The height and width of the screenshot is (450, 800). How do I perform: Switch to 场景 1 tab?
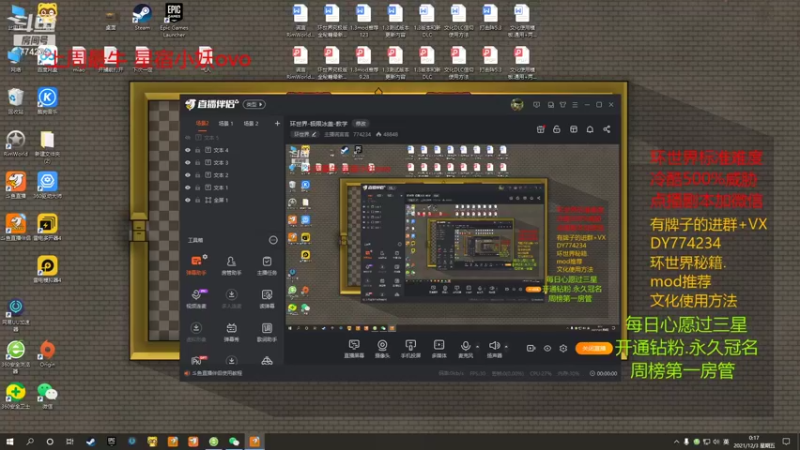point(226,123)
